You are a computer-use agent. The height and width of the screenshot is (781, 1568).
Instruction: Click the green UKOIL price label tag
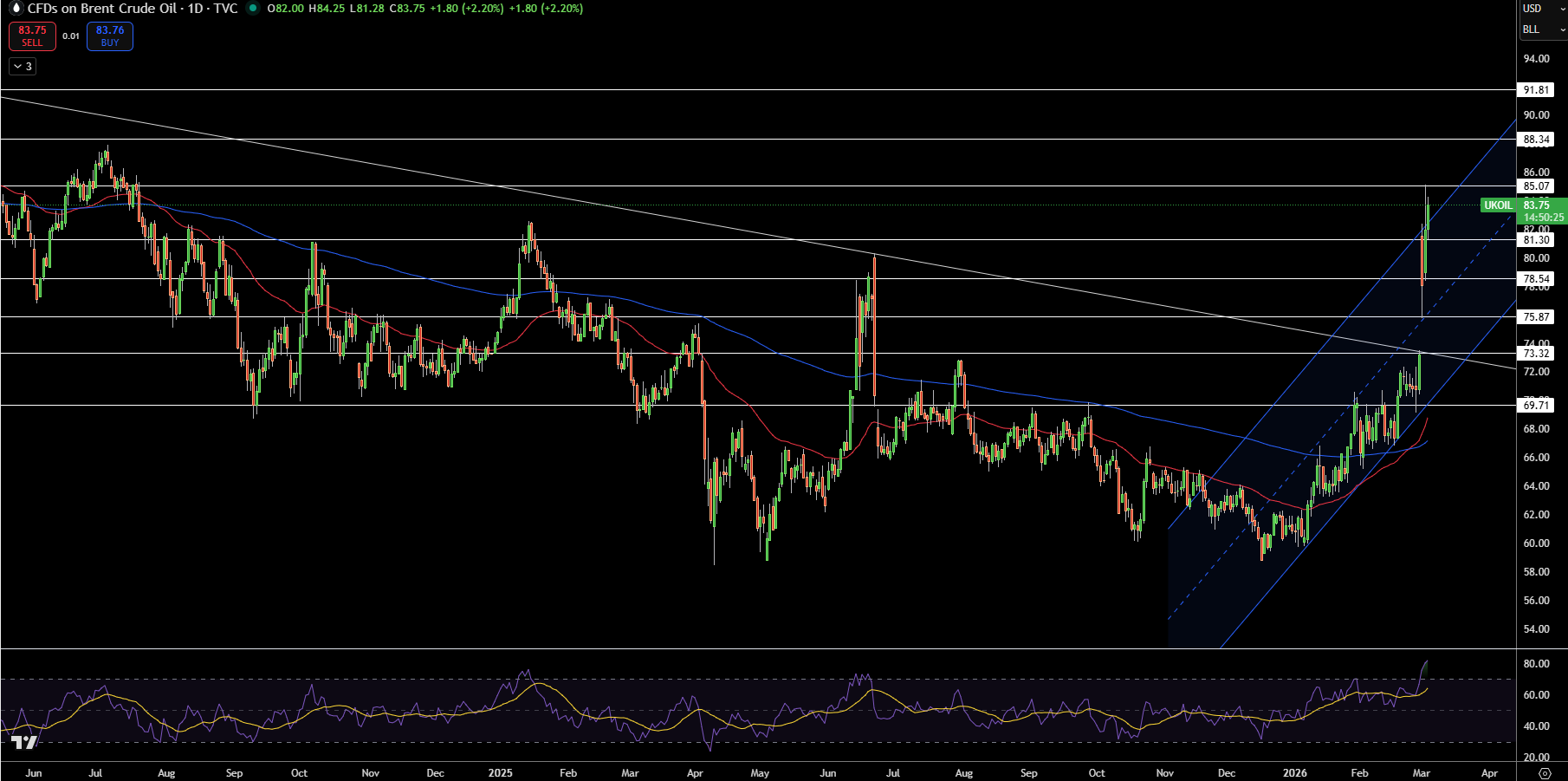coord(1498,205)
